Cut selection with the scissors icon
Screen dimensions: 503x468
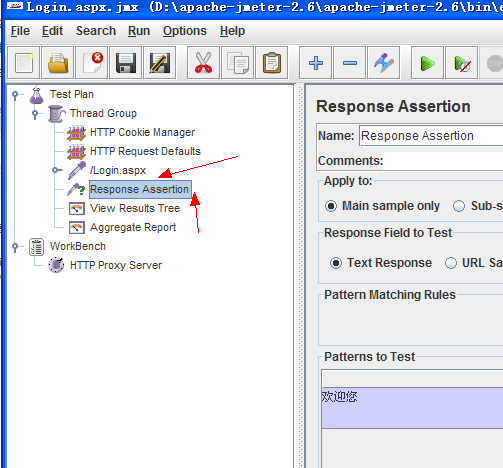(x=203, y=63)
